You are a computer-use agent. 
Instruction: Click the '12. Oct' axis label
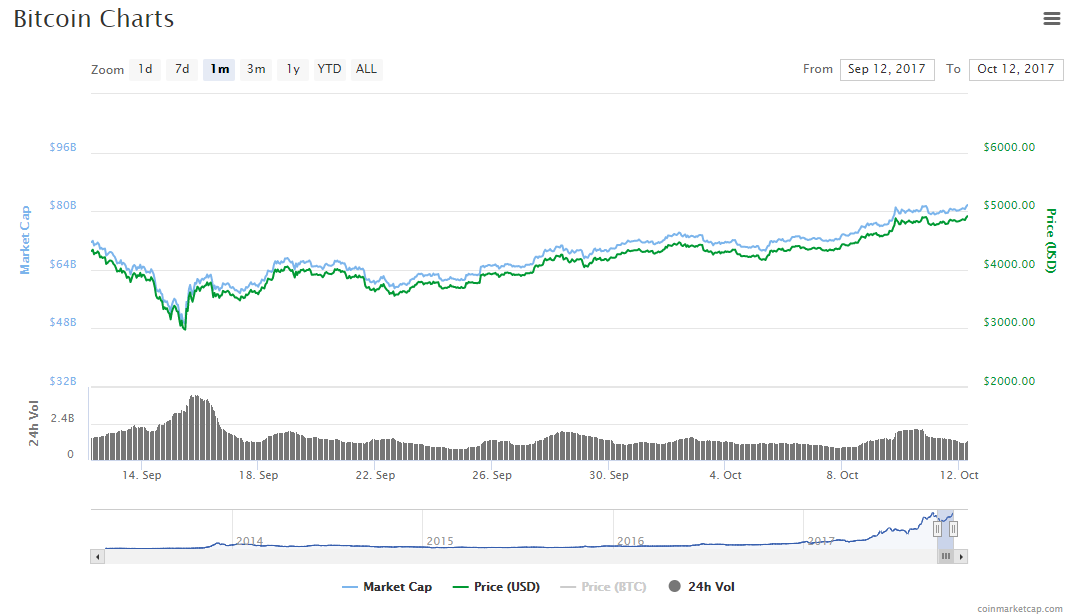(x=959, y=475)
